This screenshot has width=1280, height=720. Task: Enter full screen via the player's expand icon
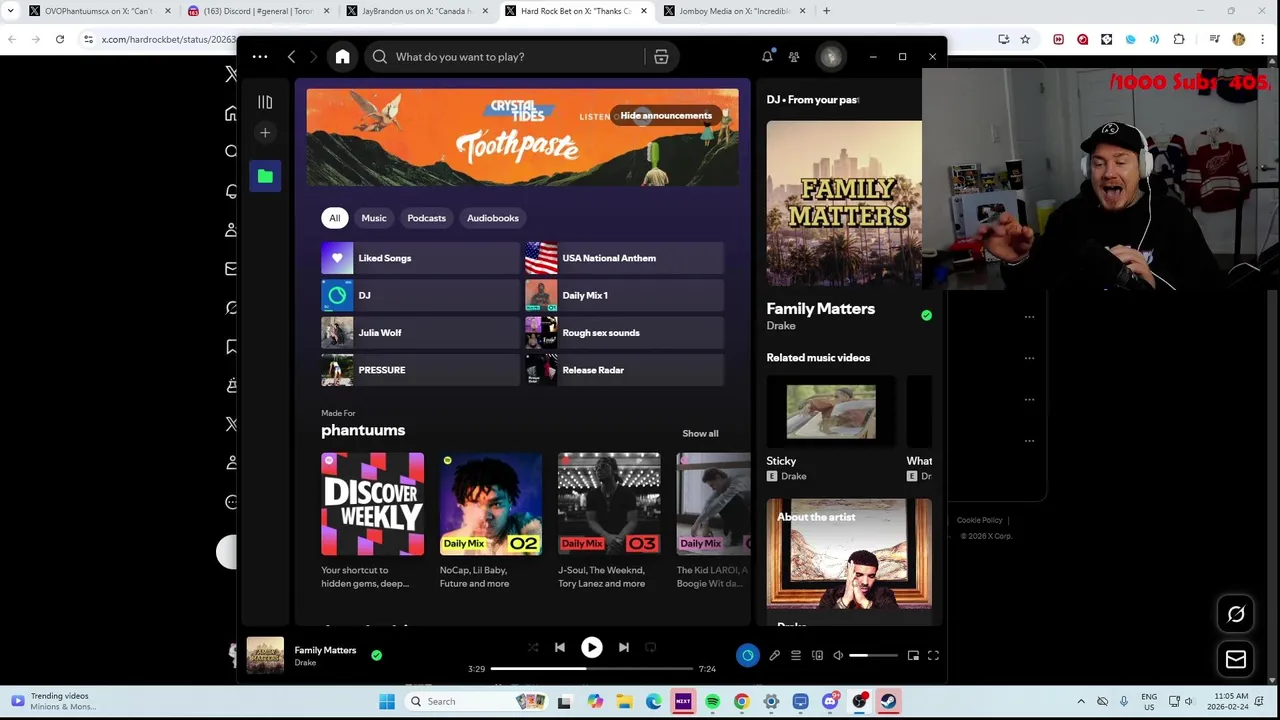[933, 655]
